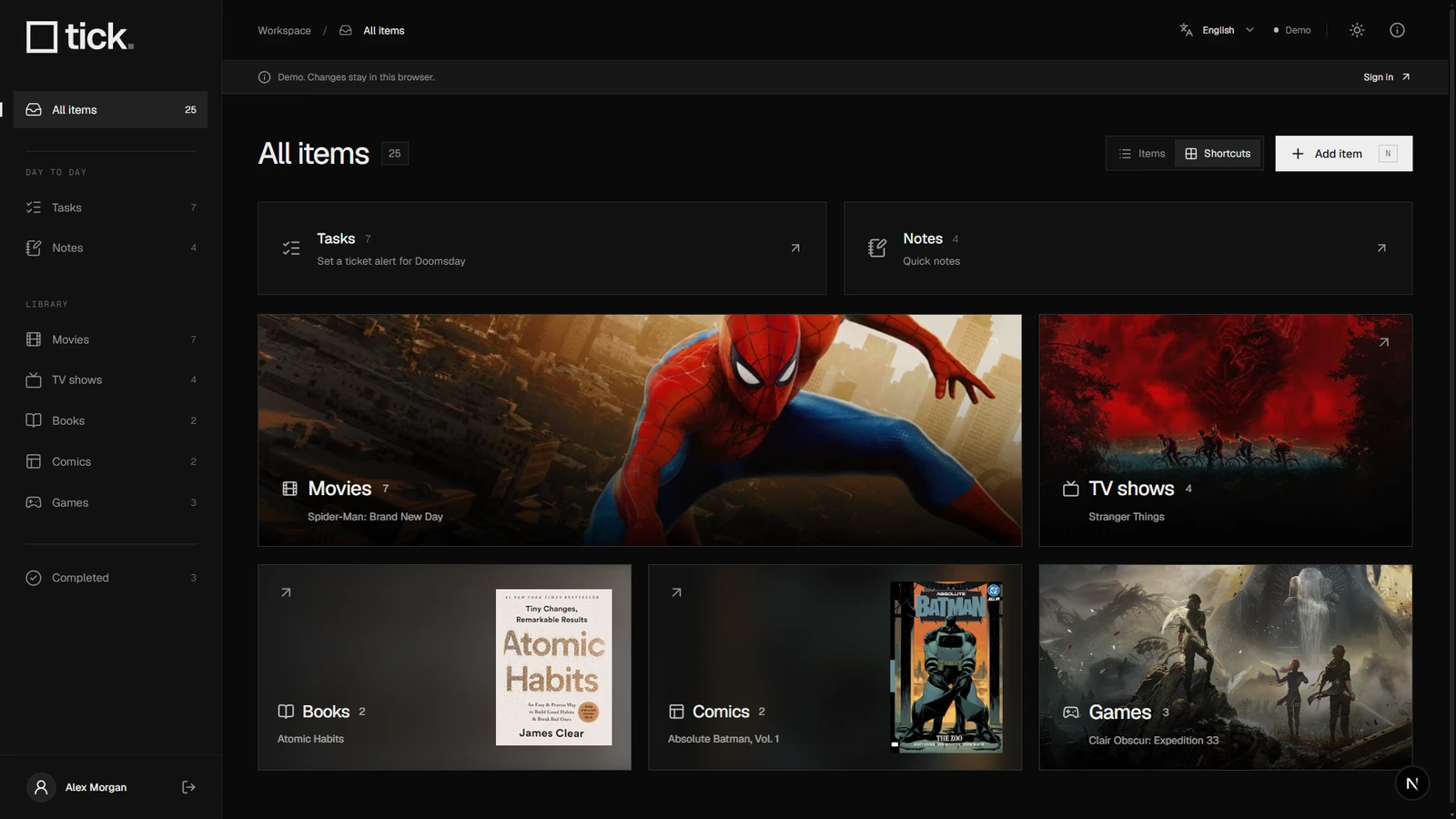The image size is (1456, 819).
Task: Click 'Set a ticket alert for Doomsday'
Action: [391, 261]
